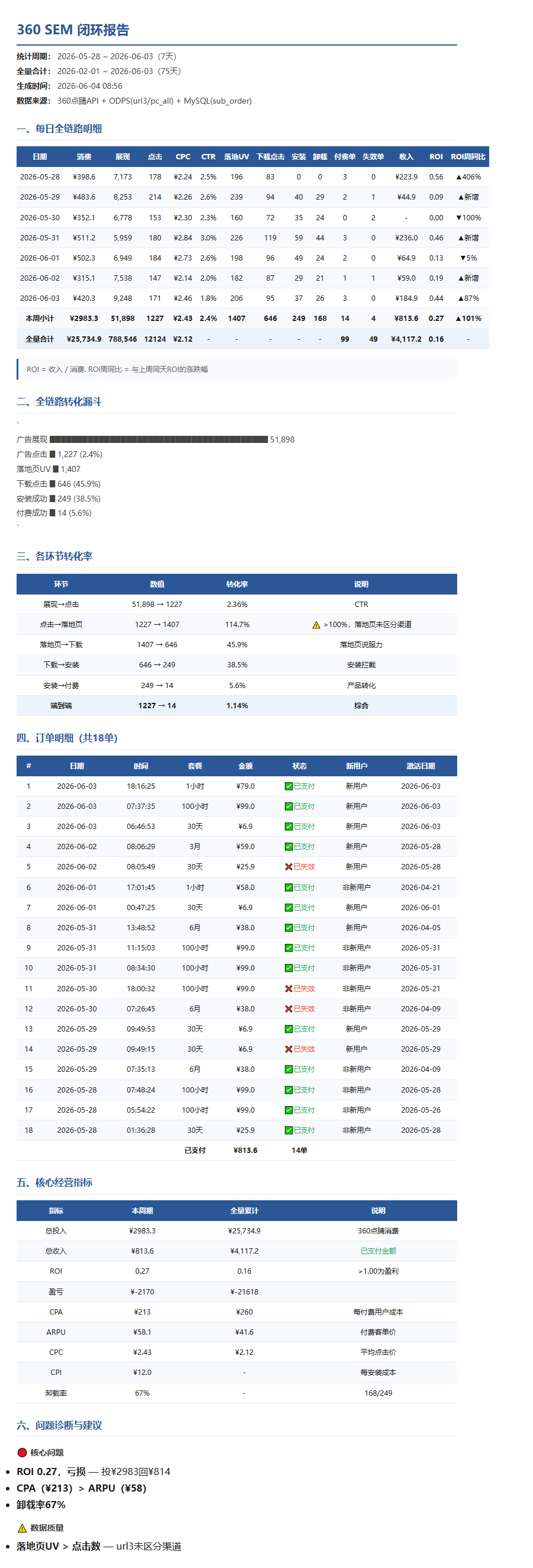Click the 168/249 uninstall ratio note
The height and width of the screenshot is (1568, 533).
378,1393
